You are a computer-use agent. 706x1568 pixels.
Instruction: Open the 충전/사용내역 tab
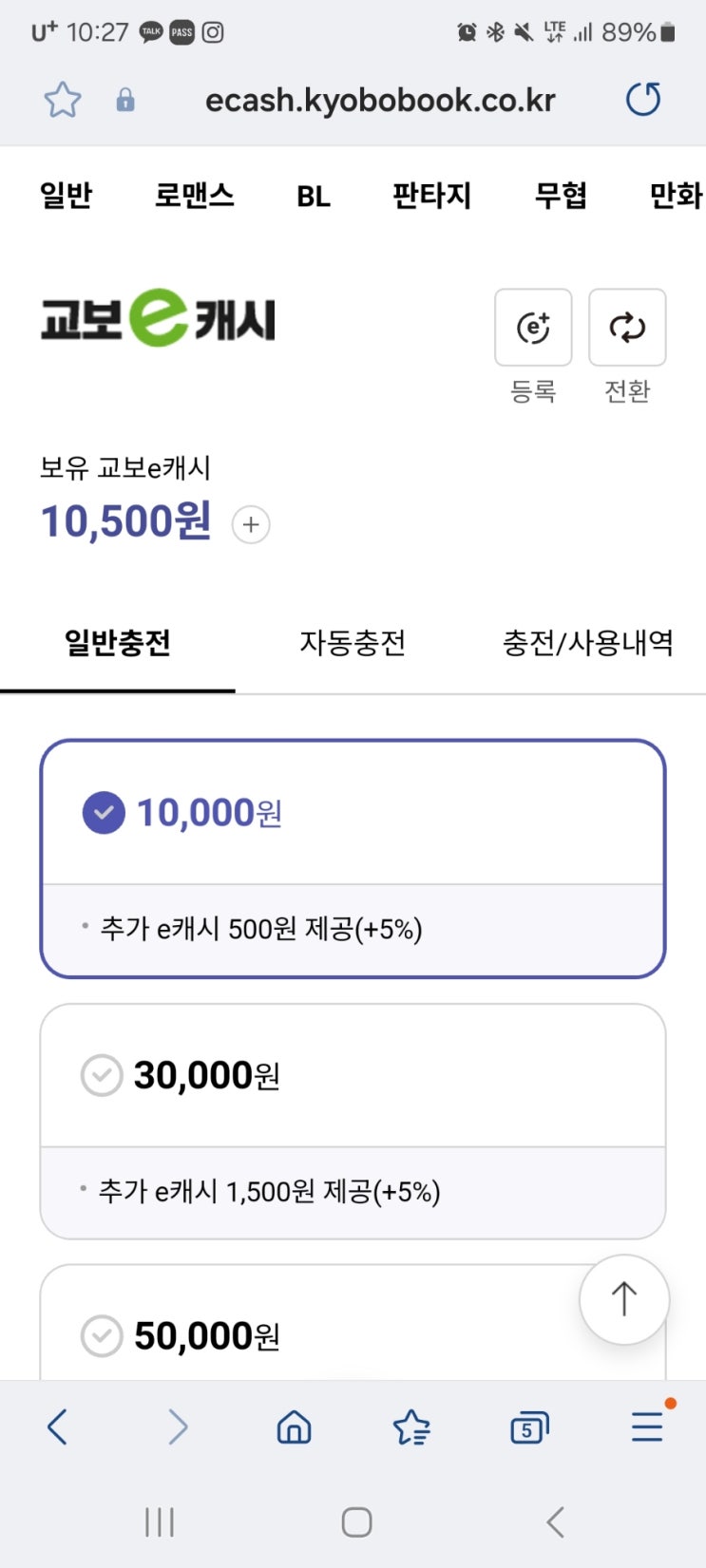pos(587,643)
